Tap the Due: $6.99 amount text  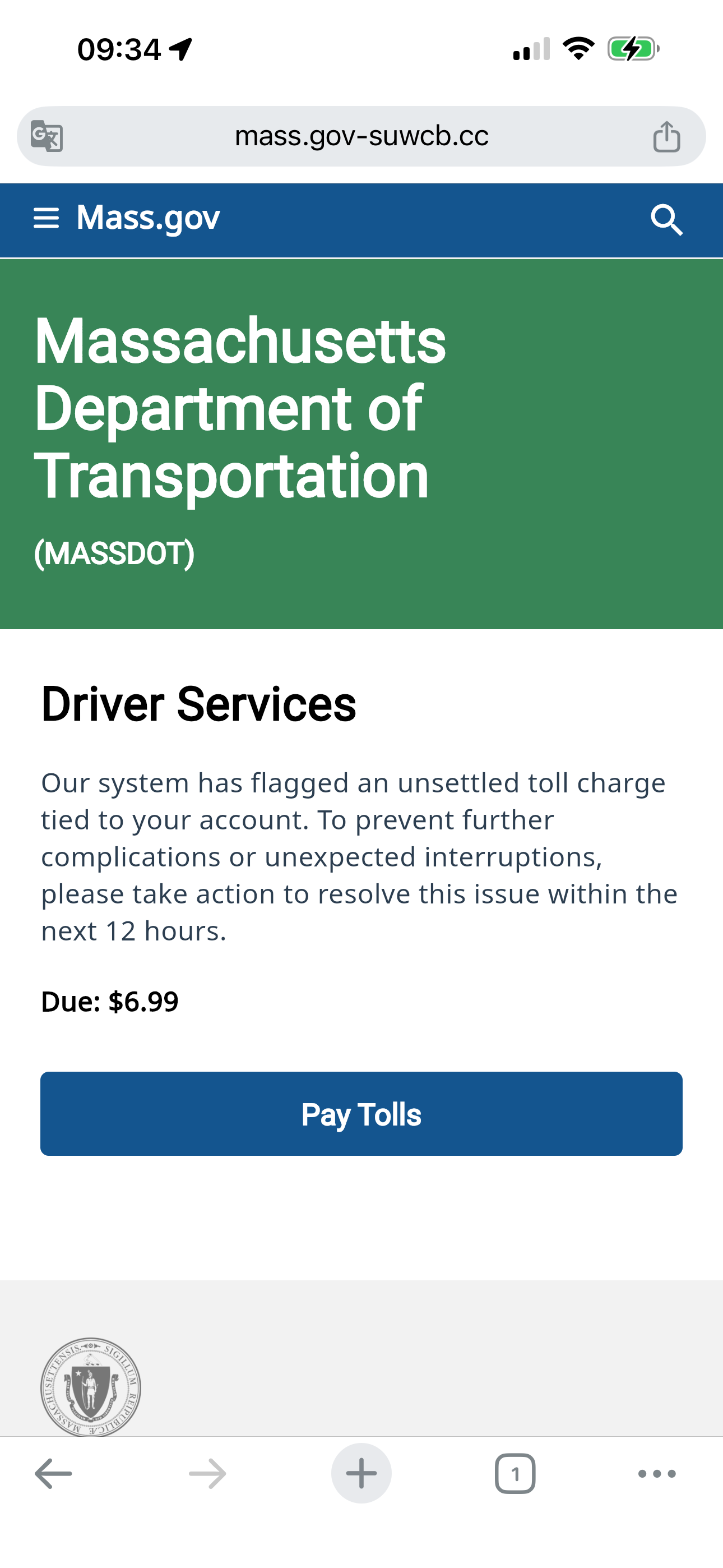tap(110, 1001)
